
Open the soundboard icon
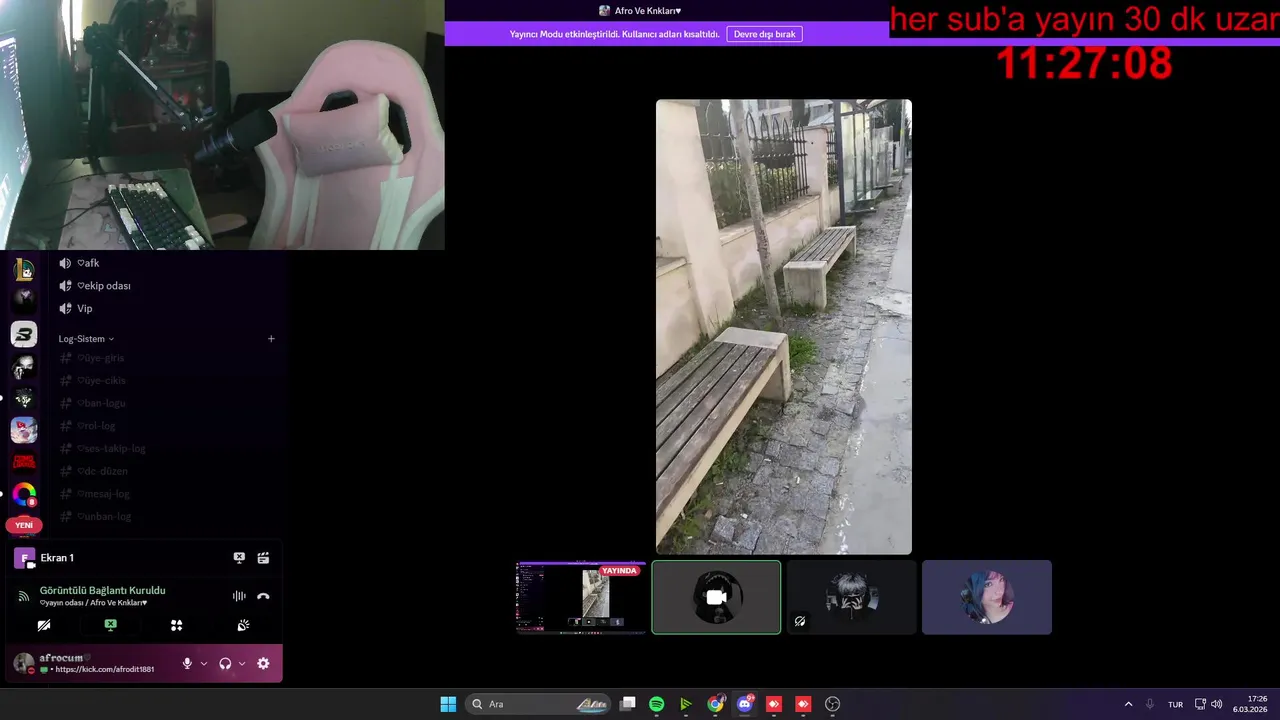[243, 625]
